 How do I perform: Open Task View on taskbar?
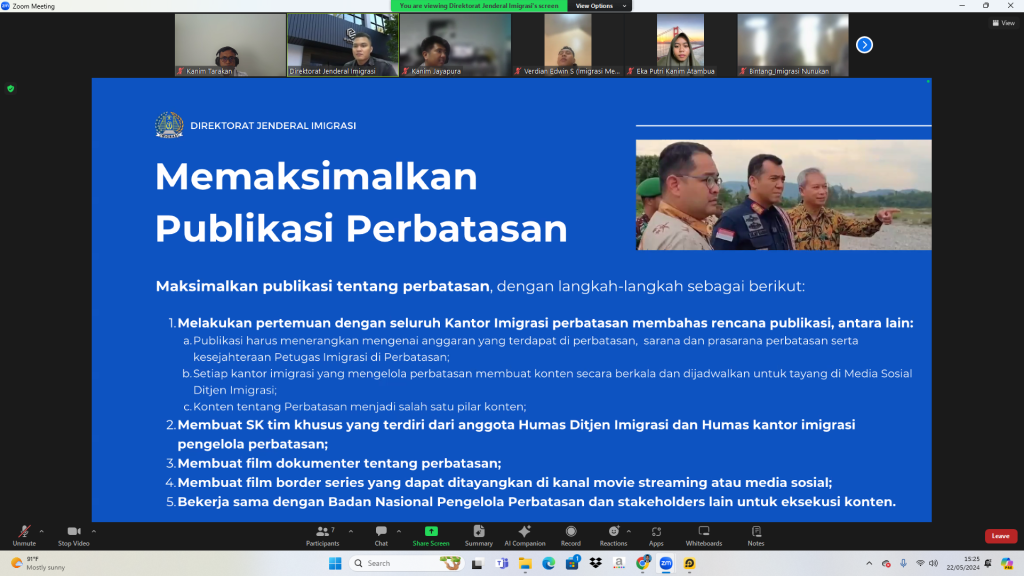(477, 563)
